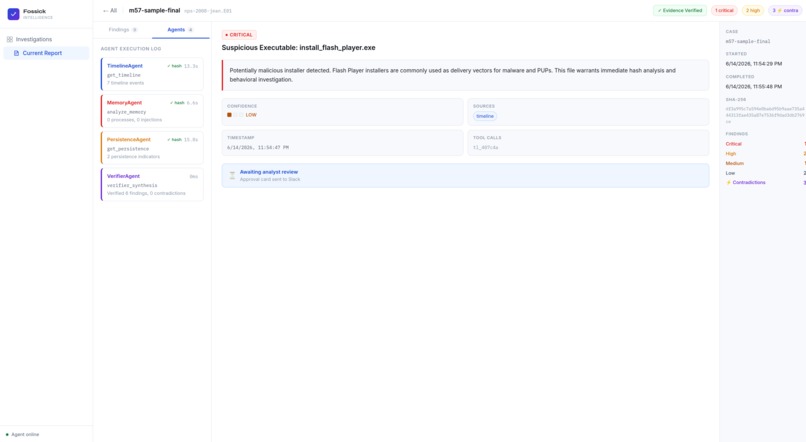Click the orange confidence level indicator square
Image resolution: width=806 pixels, height=442 pixels.
coord(229,115)
